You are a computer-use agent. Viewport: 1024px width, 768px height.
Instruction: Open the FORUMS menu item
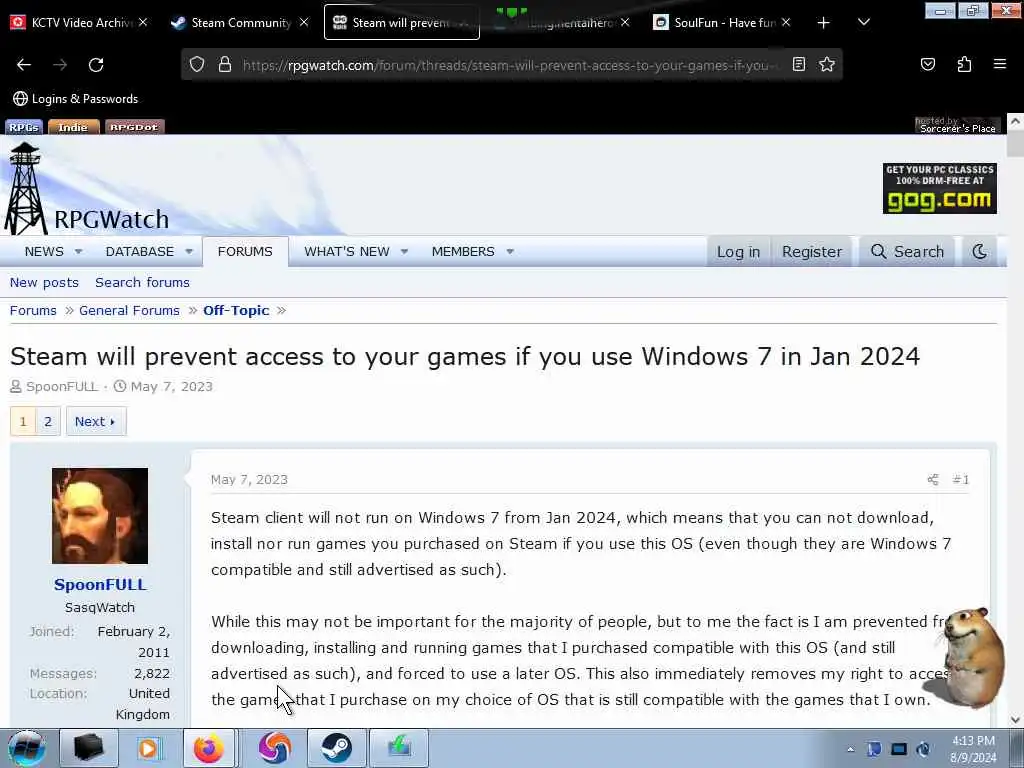coord(245,251)
